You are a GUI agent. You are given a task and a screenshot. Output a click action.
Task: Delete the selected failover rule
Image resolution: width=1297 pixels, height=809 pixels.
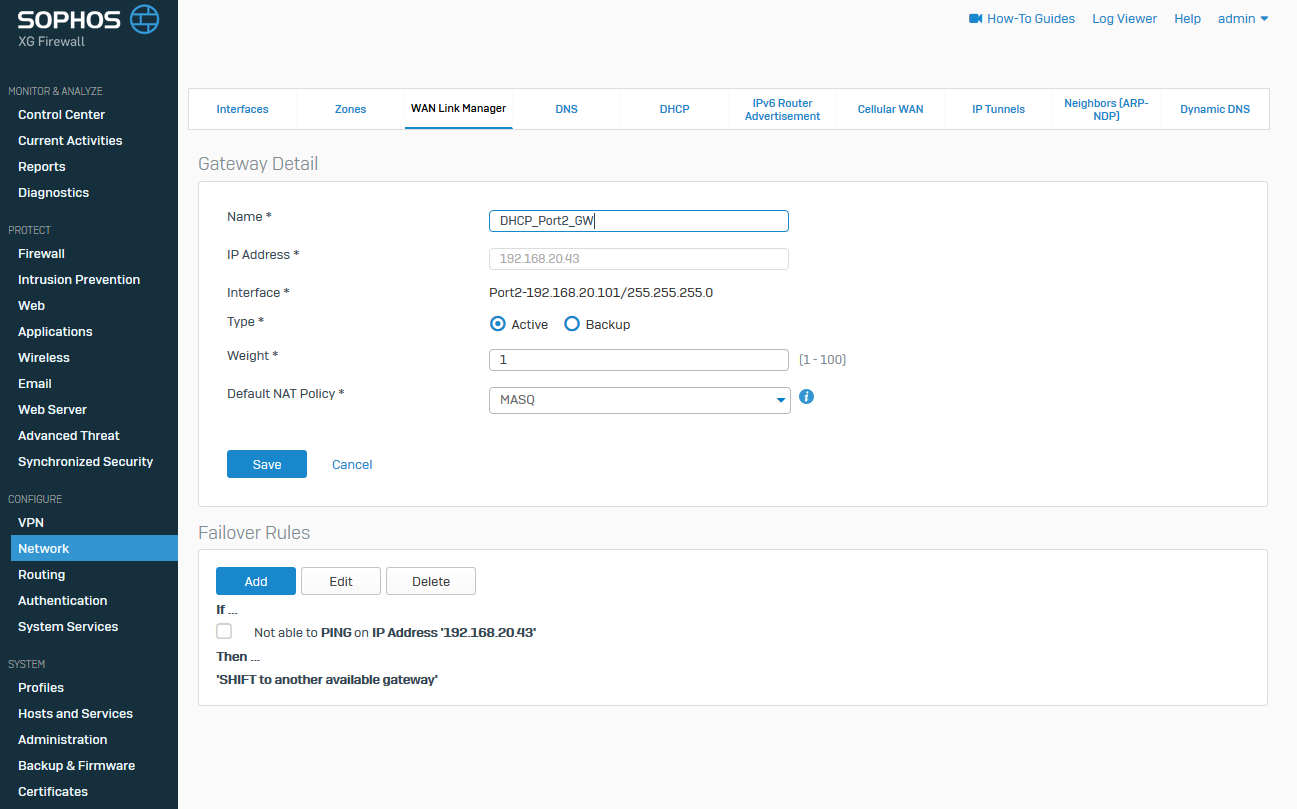click(x=431, y=581)
